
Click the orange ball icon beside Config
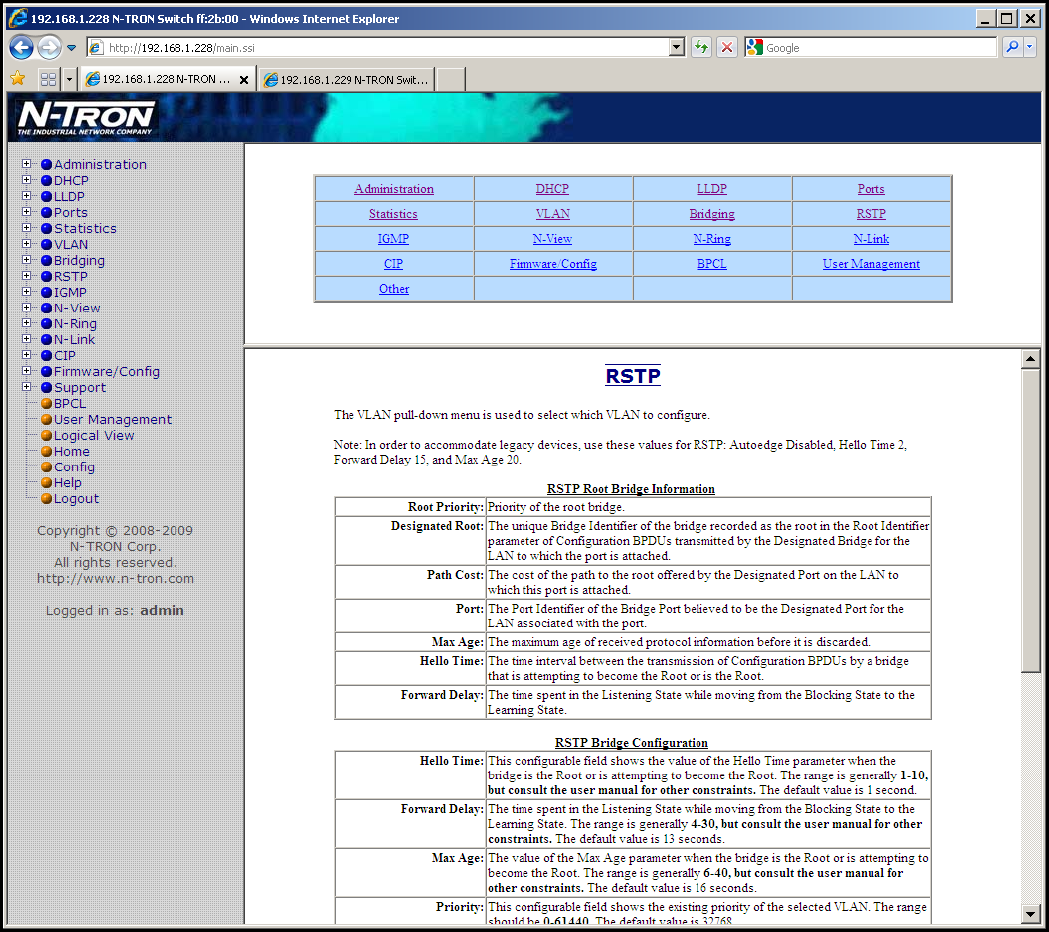[46, 467]
